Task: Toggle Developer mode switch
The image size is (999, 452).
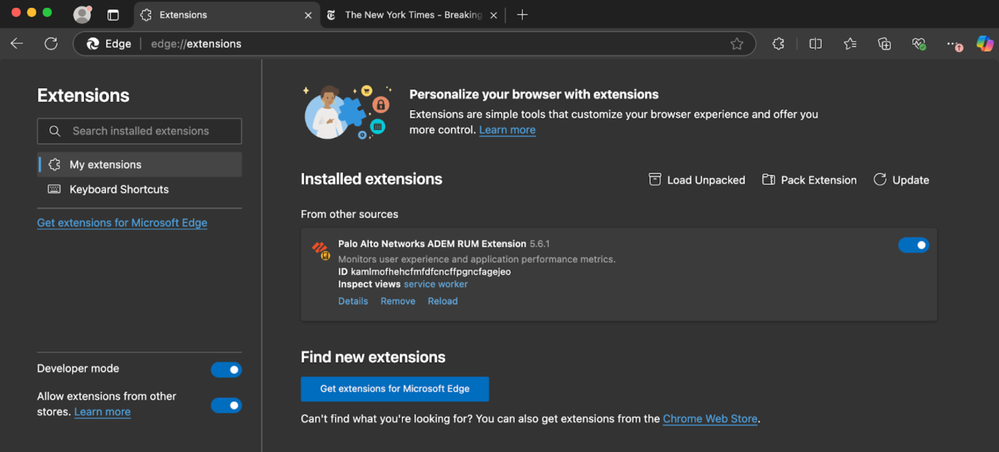Action: tap(226, 370)
